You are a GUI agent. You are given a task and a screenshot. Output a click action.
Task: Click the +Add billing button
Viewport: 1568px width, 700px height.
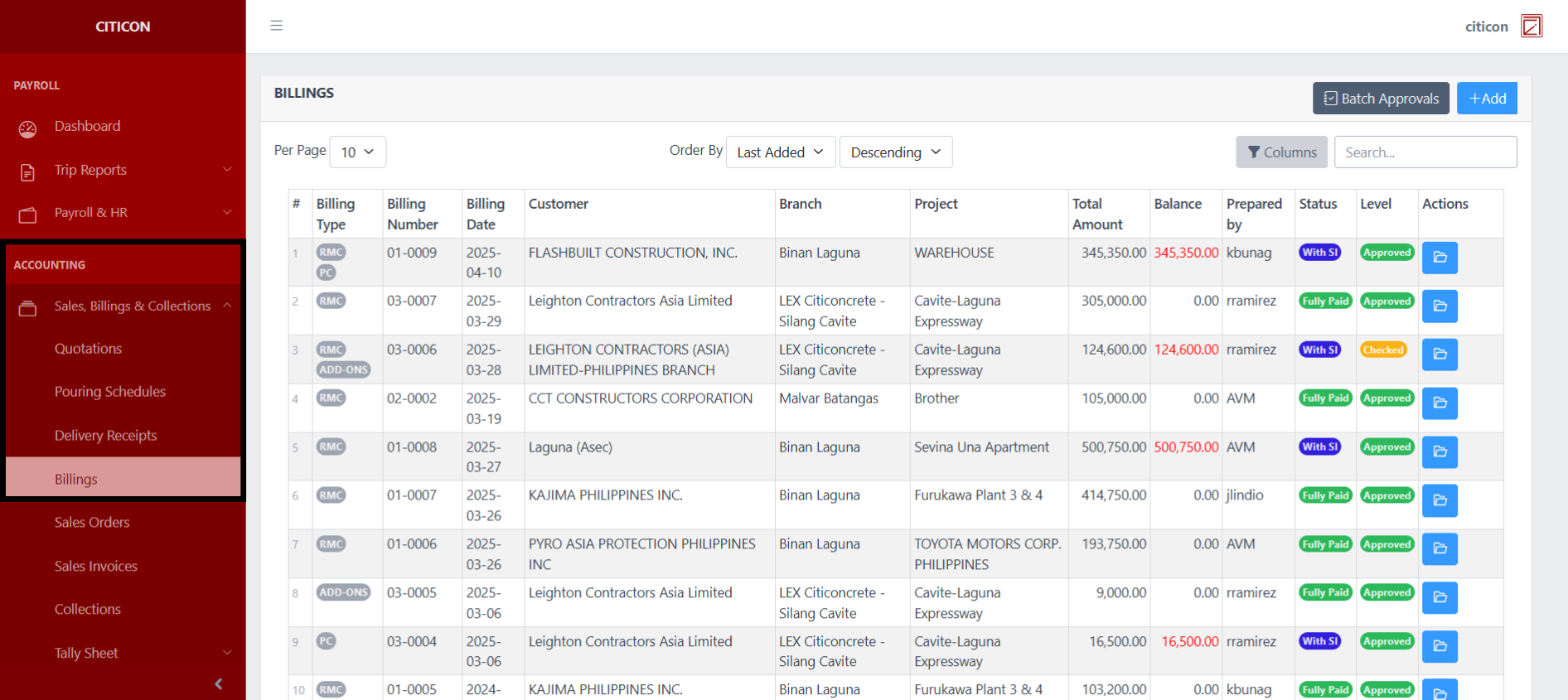[x=1487, y=99]
